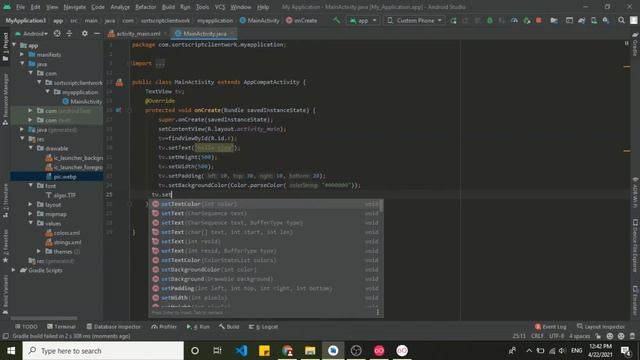Image resolution: width=640 pixels, height=360 pixels.
Task: Click the Windows Start button
Action: pyautogui.click(x=11, y=351)
